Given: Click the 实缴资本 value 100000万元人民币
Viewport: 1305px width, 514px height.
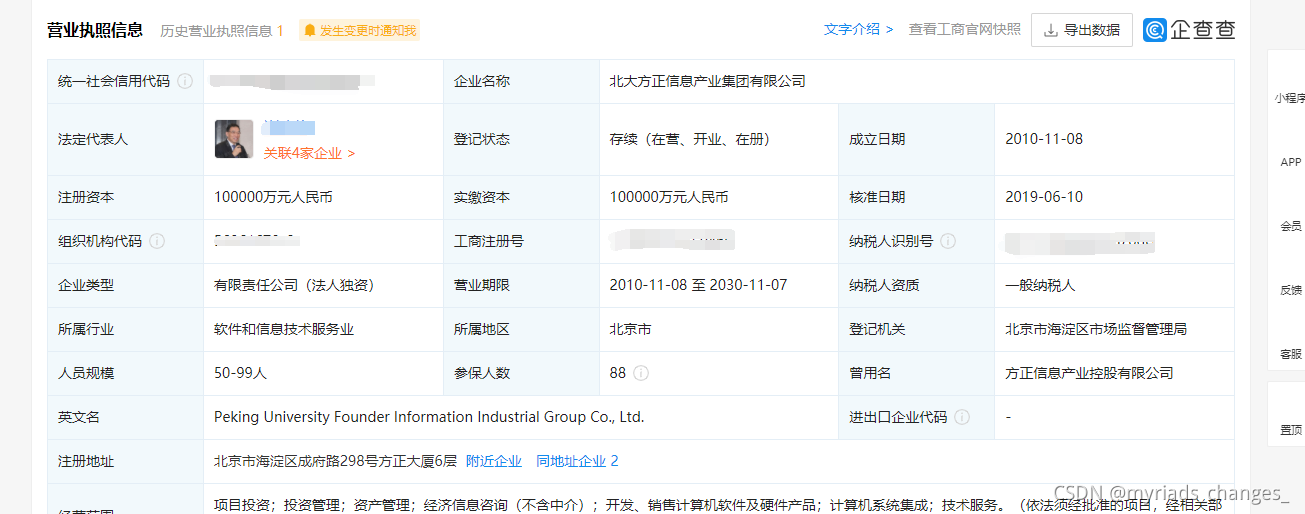Looking at the screenshot, I should (x=669, y=197).
